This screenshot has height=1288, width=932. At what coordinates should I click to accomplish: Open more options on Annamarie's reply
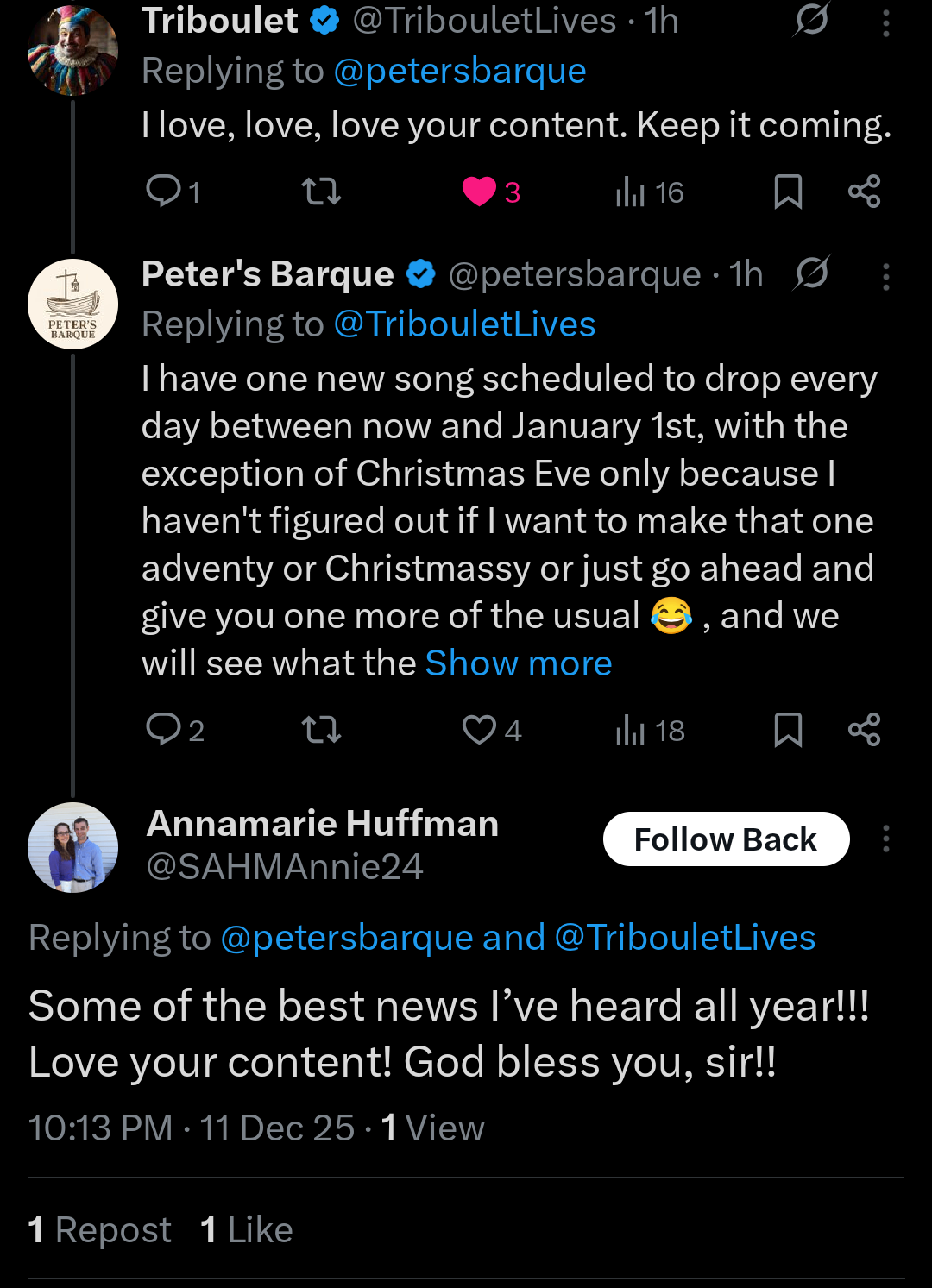pyautogui.click(x=885, y=839)
